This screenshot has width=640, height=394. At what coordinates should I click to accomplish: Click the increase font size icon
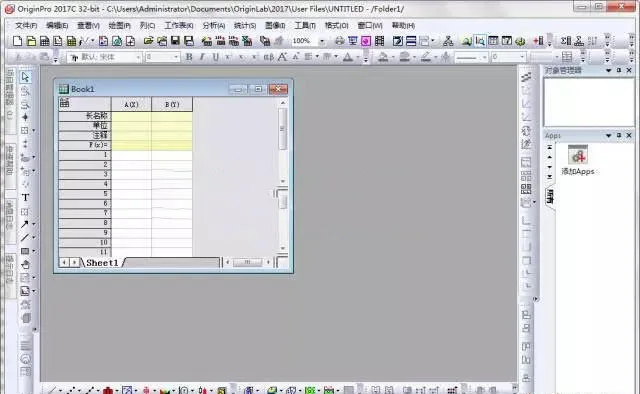(x=282, y=57)
